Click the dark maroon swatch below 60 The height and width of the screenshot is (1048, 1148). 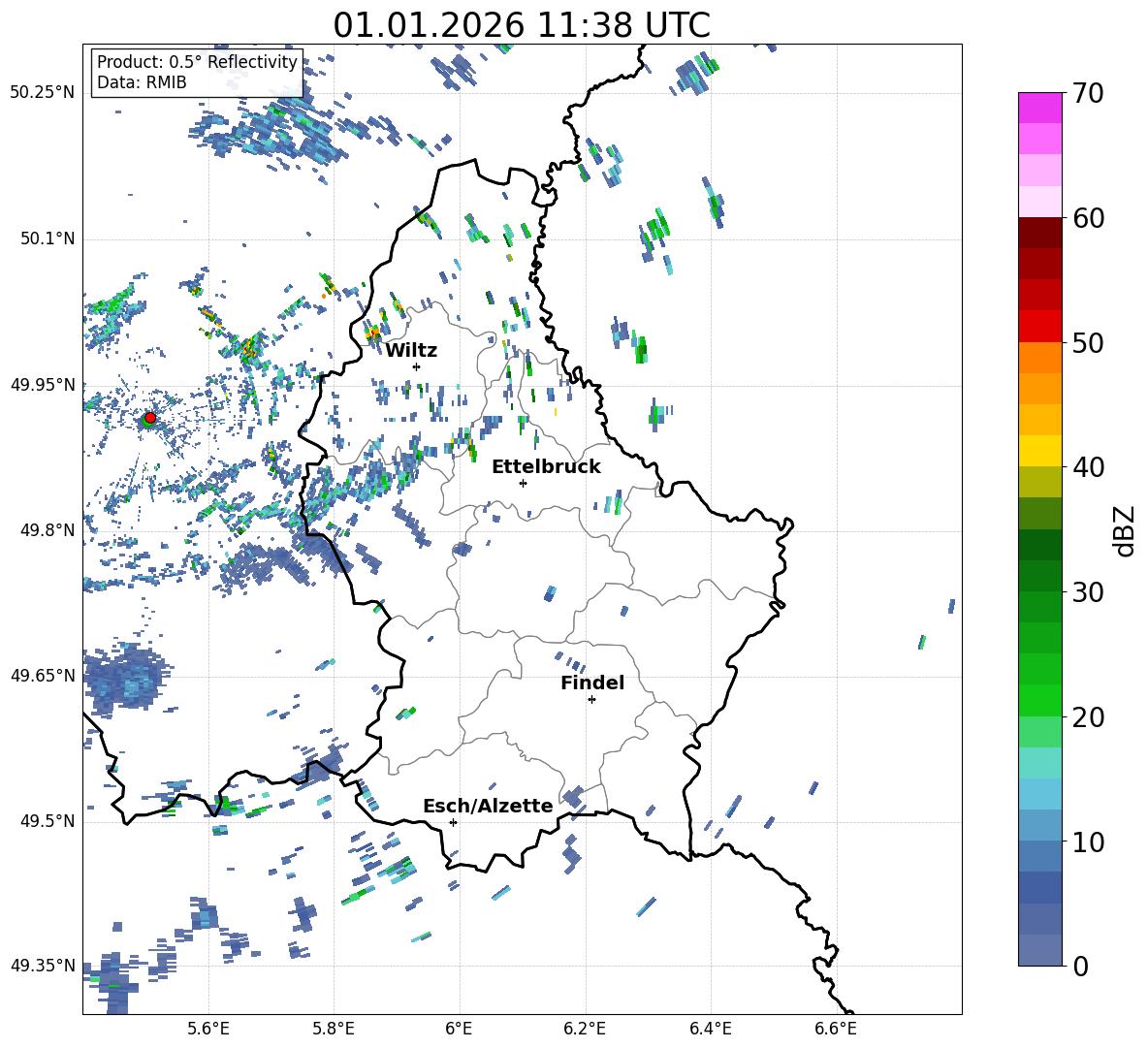coord(1040,233)
